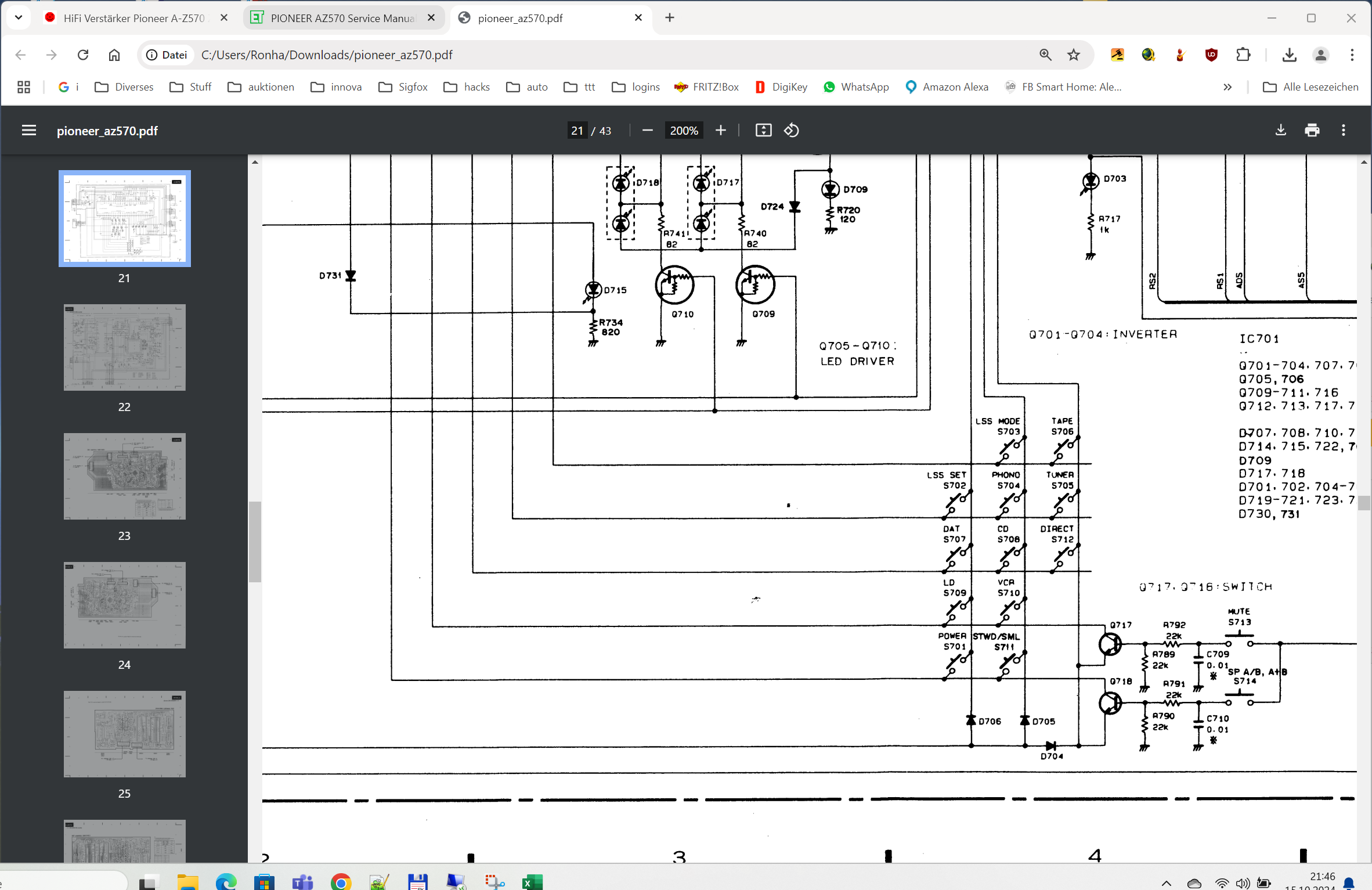Open the Extensions puzzle icon
This screenshot has height=890, width=1372.
click(x=1243, y=55)
